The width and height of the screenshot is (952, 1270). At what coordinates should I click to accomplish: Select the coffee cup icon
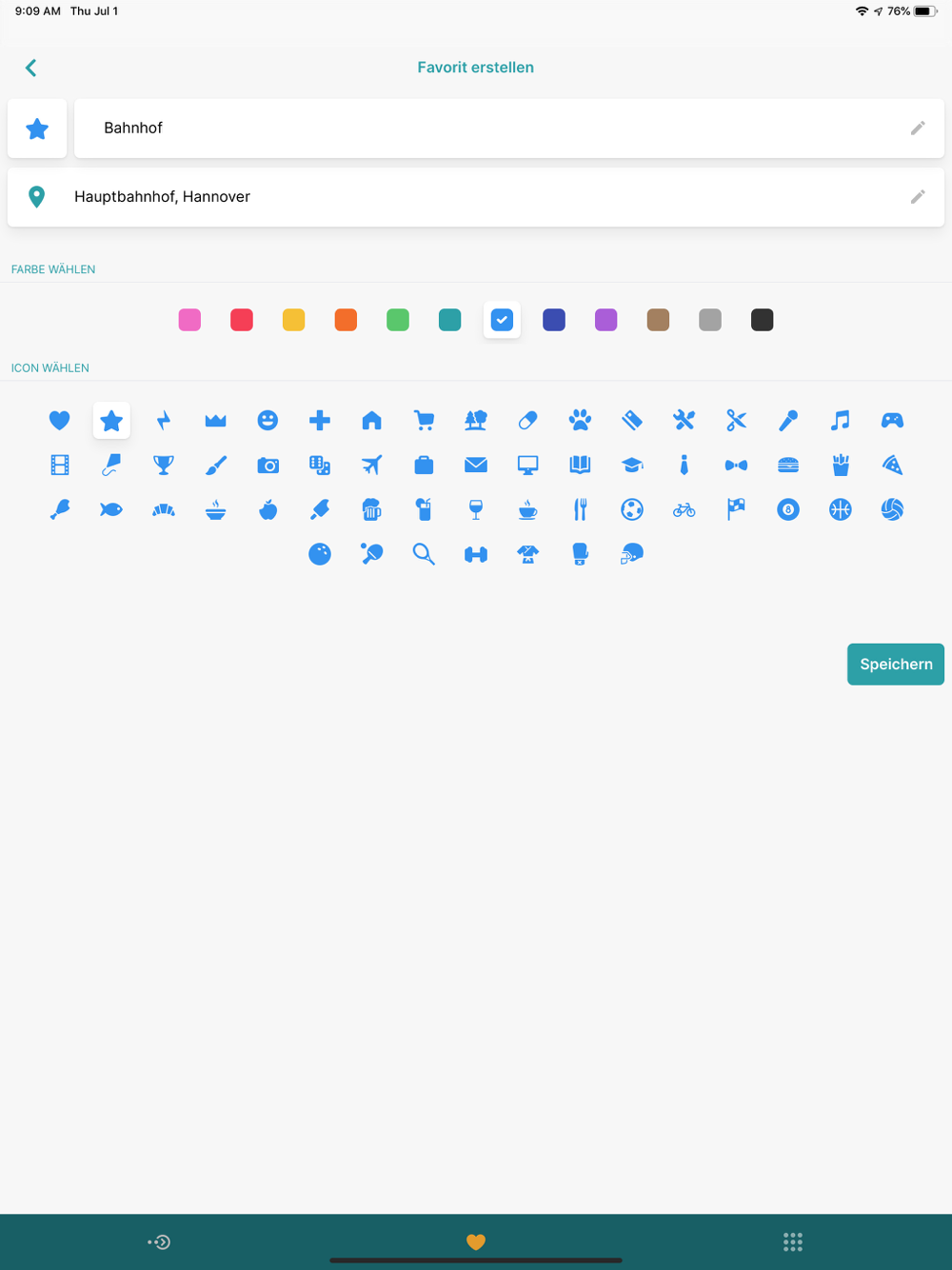coord(528,510)
